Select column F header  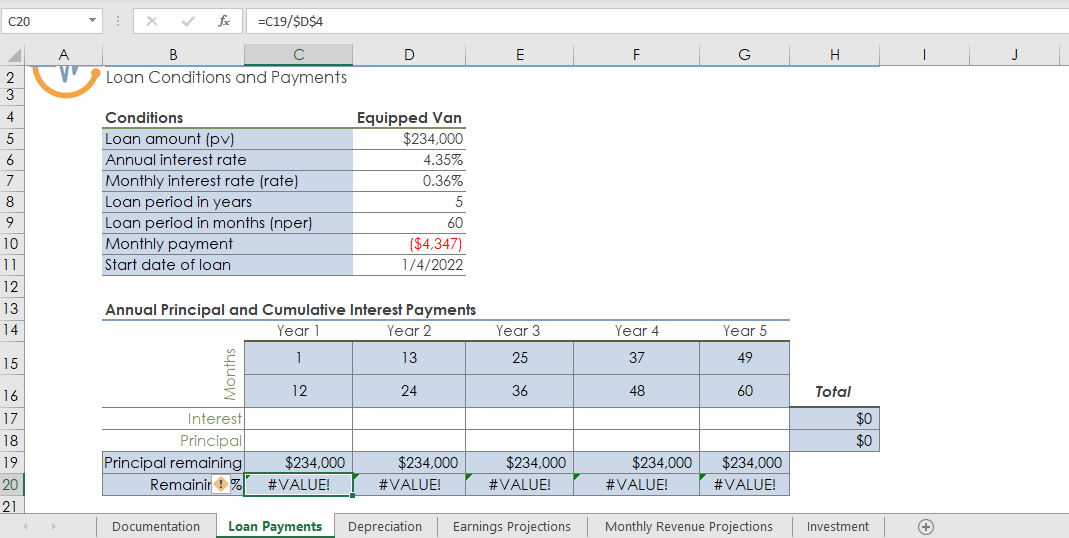point(636,55)
